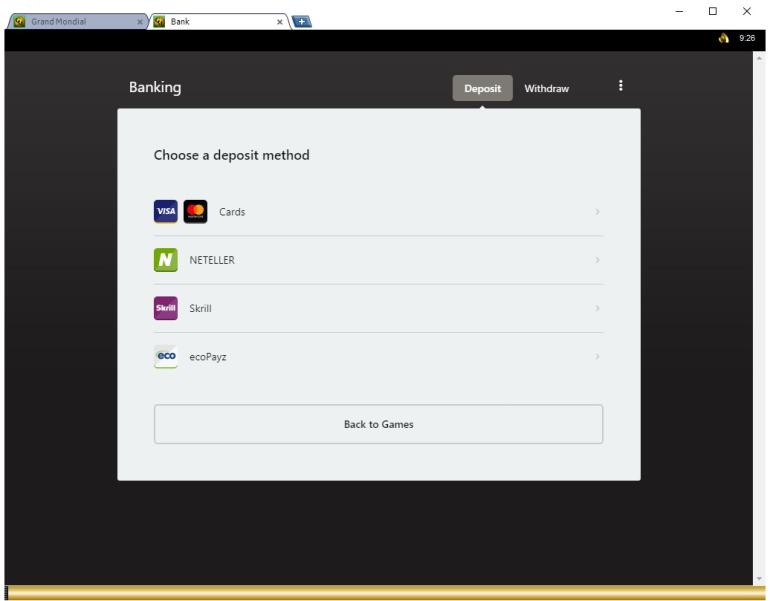770x601 pixels.
Task: Click the Cards deposit method label
Action: [232, 212]
